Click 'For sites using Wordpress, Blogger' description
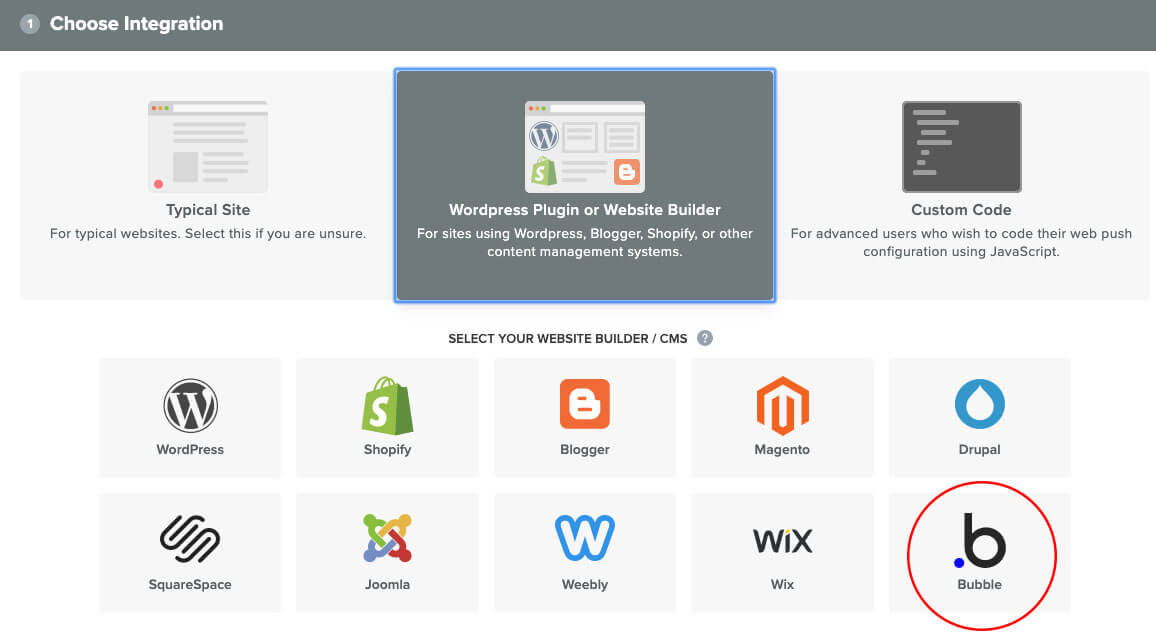The height and width of the screenshot is (635, 1156). (x=585, y=243)
